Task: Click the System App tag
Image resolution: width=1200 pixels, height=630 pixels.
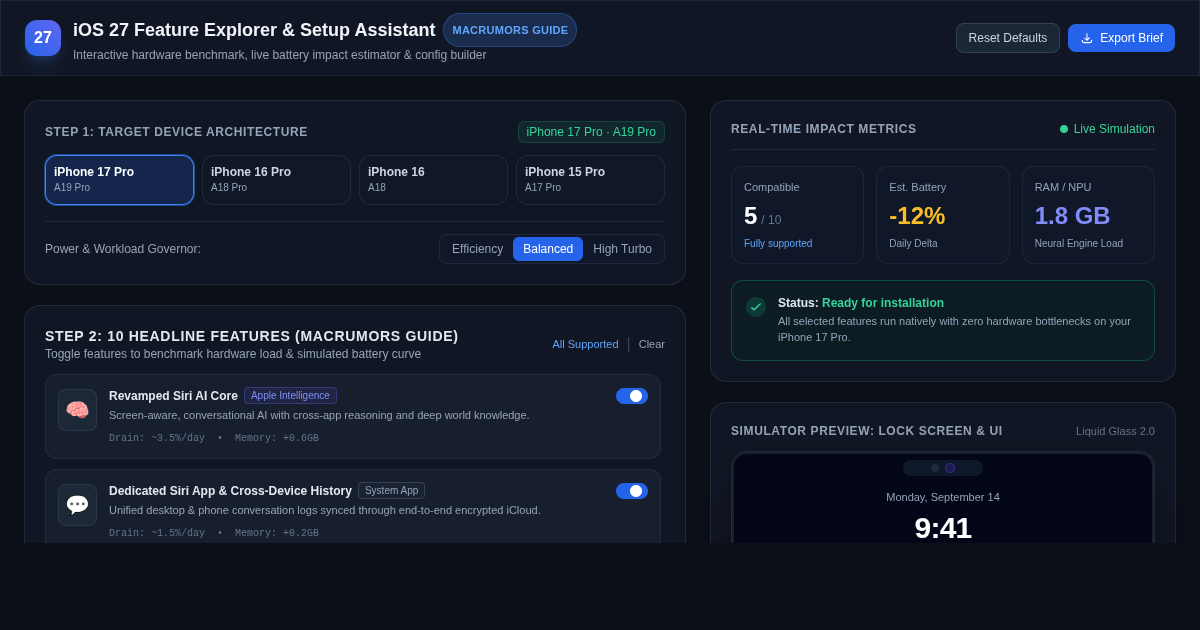Action: (x=391, y=491)
